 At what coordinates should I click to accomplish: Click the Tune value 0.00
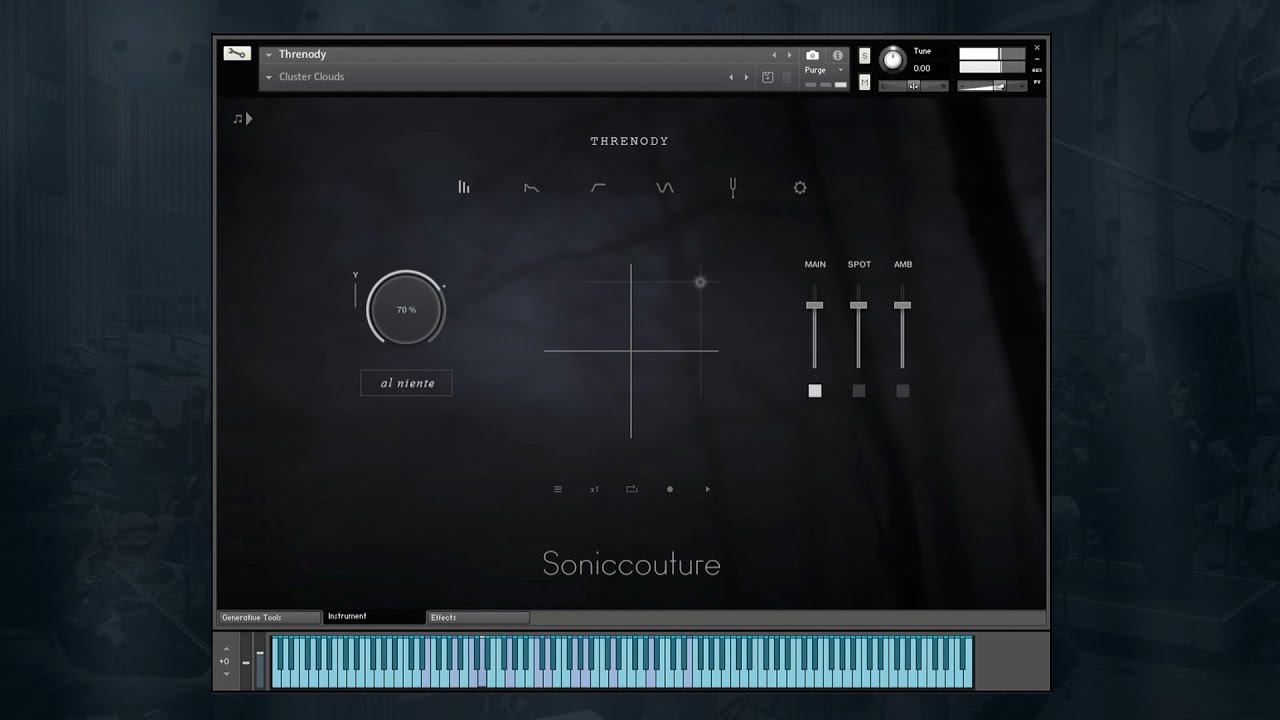point(922,69)
